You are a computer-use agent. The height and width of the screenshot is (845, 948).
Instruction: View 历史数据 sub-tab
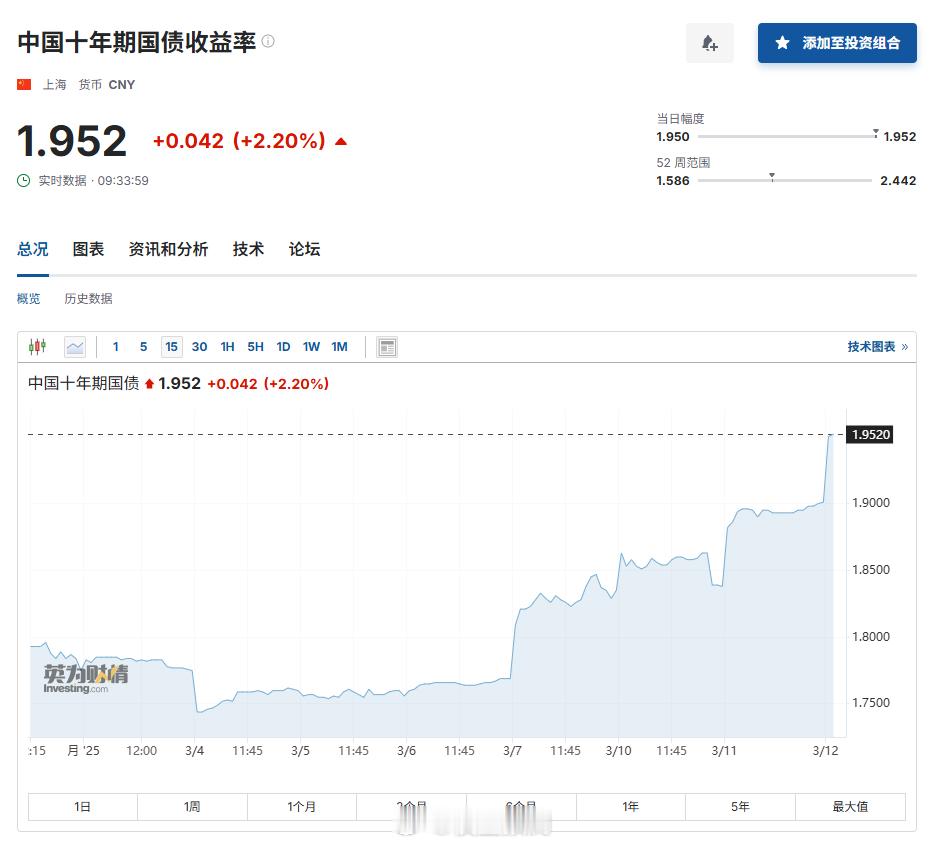88,299
